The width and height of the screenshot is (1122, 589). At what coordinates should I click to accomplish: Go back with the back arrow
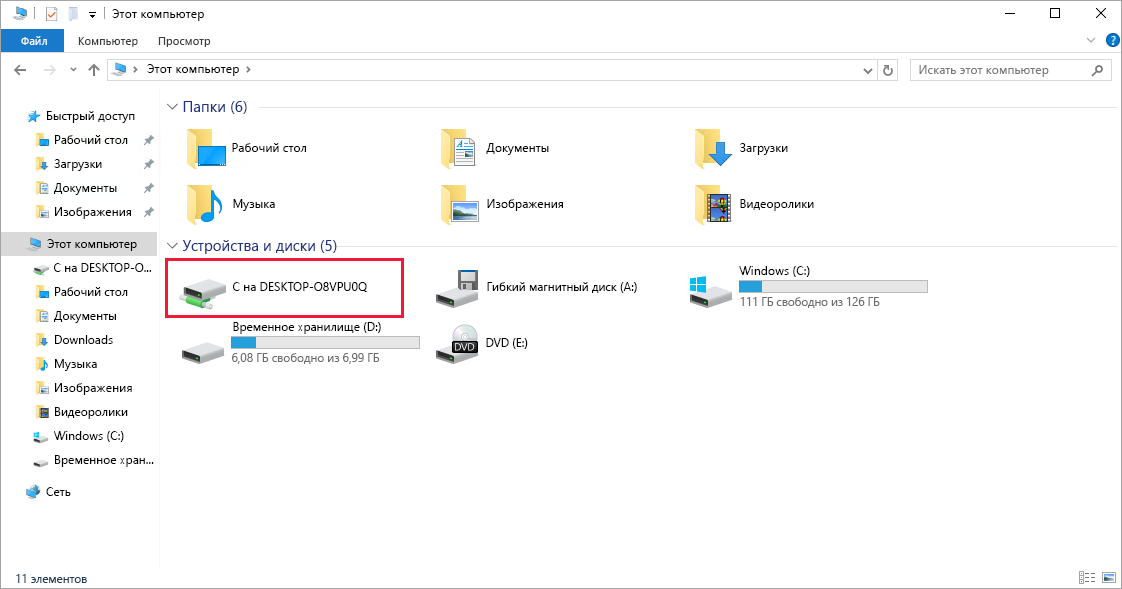point(20,69)
